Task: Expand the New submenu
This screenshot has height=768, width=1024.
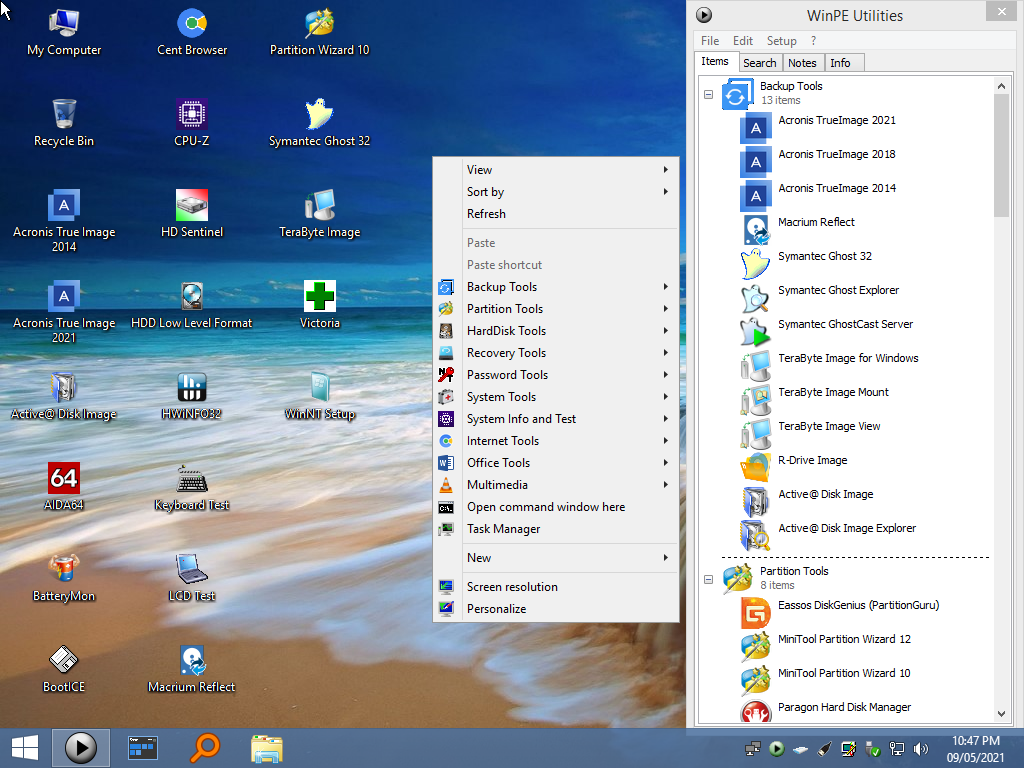Action: (x=556, y=558)
